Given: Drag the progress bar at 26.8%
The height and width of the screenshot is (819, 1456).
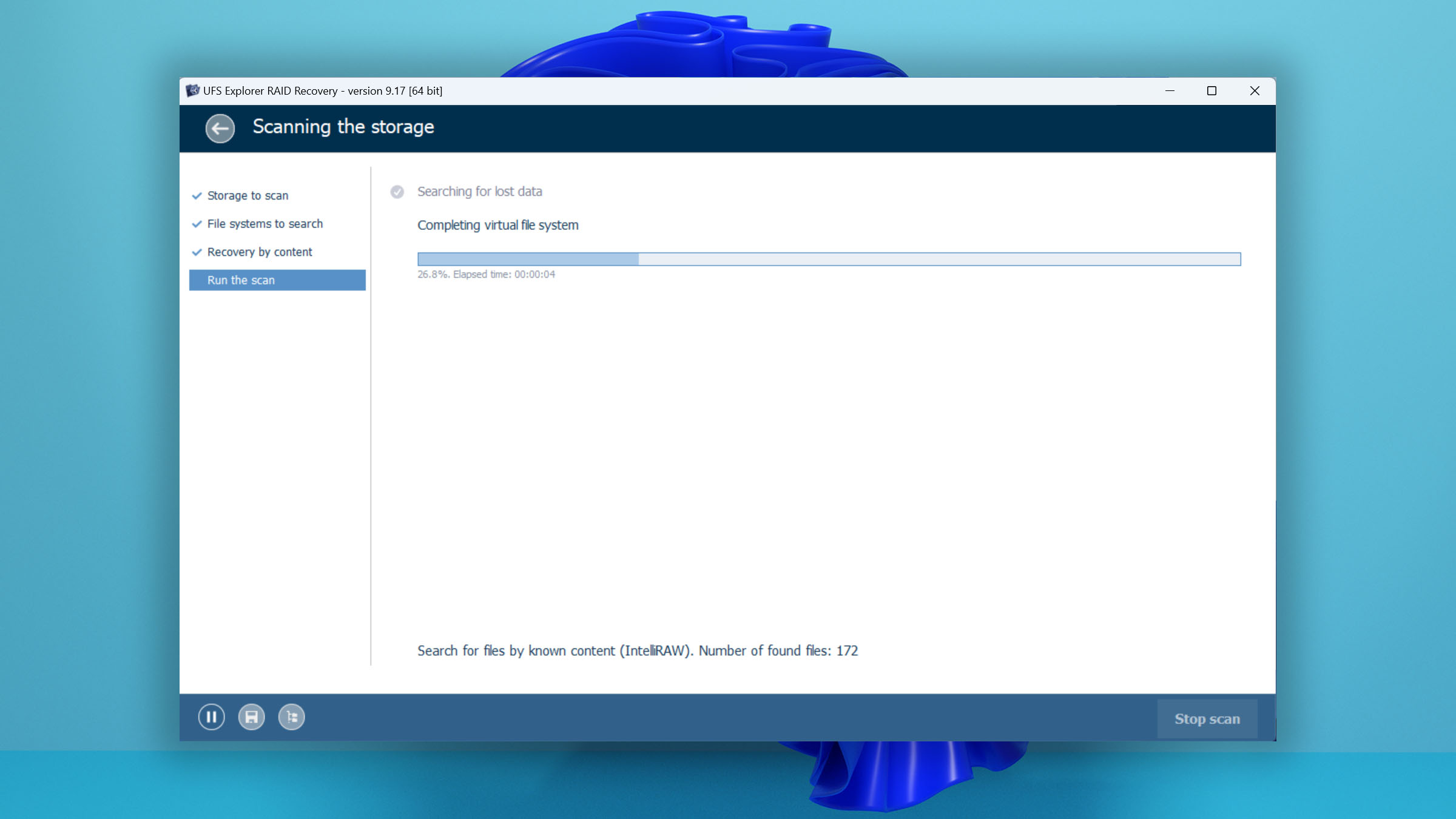Looking at the screenshot, I should point(638,259).
